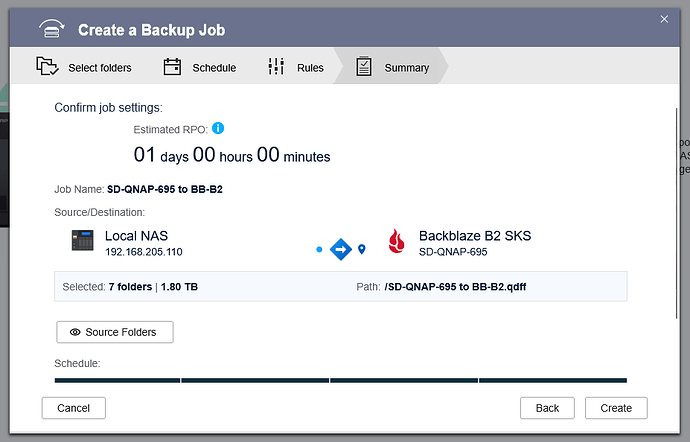Click the Schedule timeline bar
The width and height of the screenshot is (690, 442).
tap(340, 380)
